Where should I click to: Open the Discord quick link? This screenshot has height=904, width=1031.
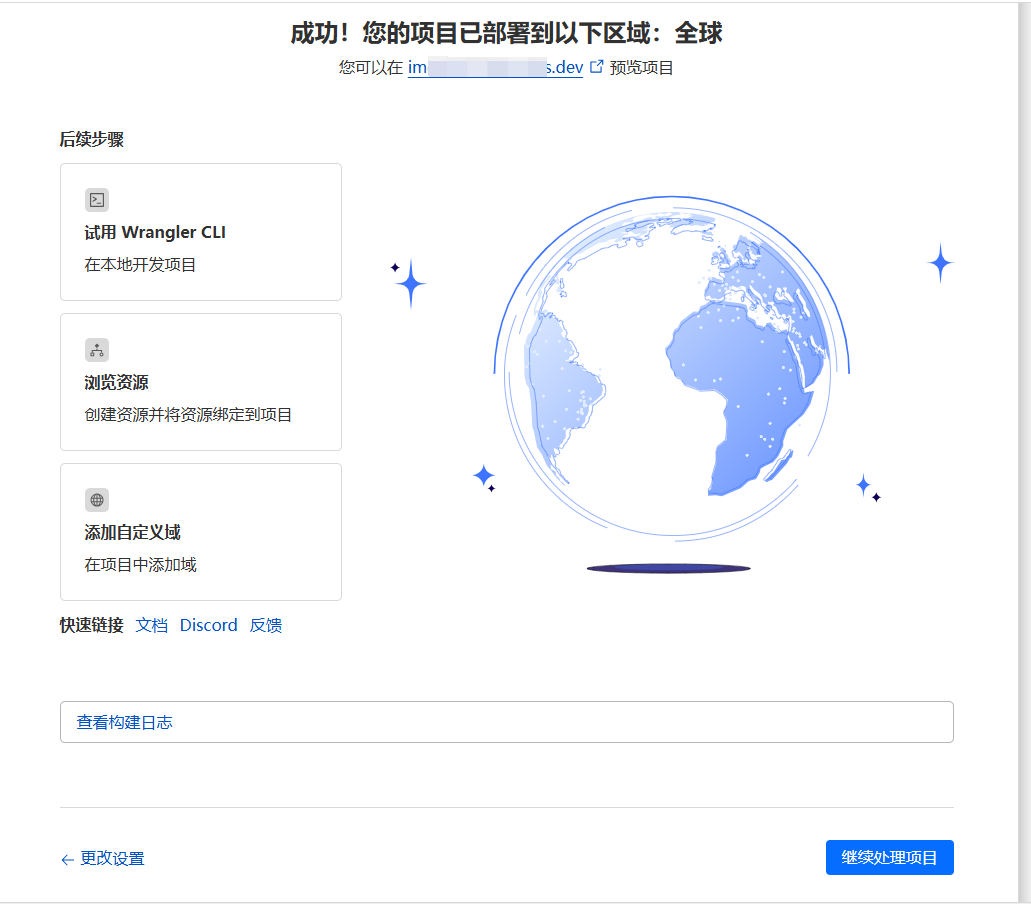[209, 626]
